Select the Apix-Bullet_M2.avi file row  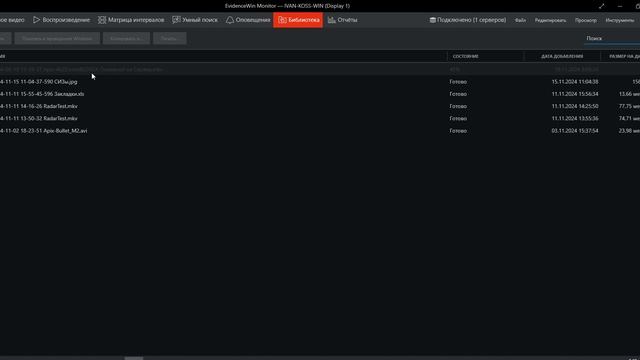[x=320, y=131]
